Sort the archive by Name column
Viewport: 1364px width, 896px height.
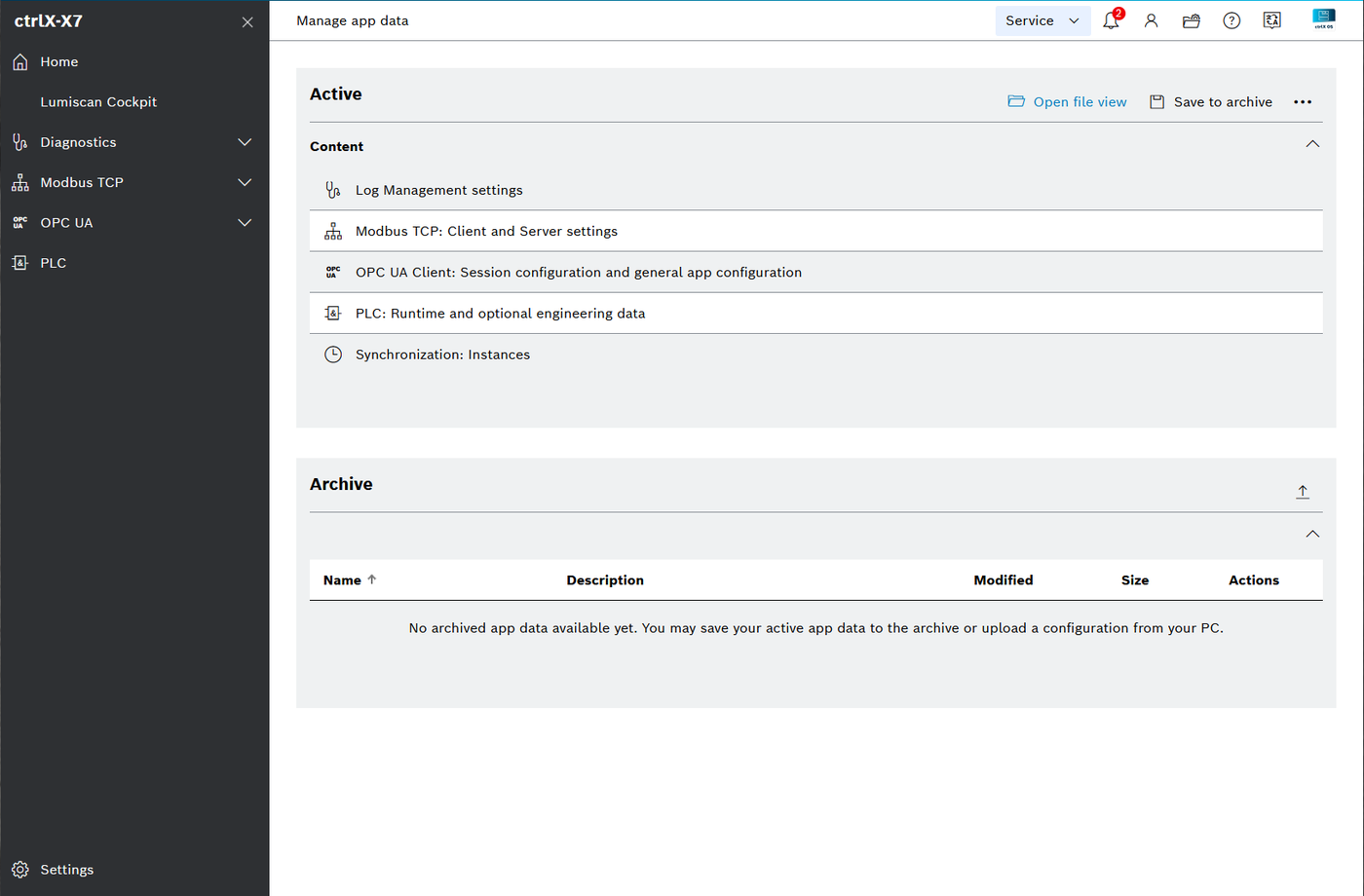click(350, 580)
